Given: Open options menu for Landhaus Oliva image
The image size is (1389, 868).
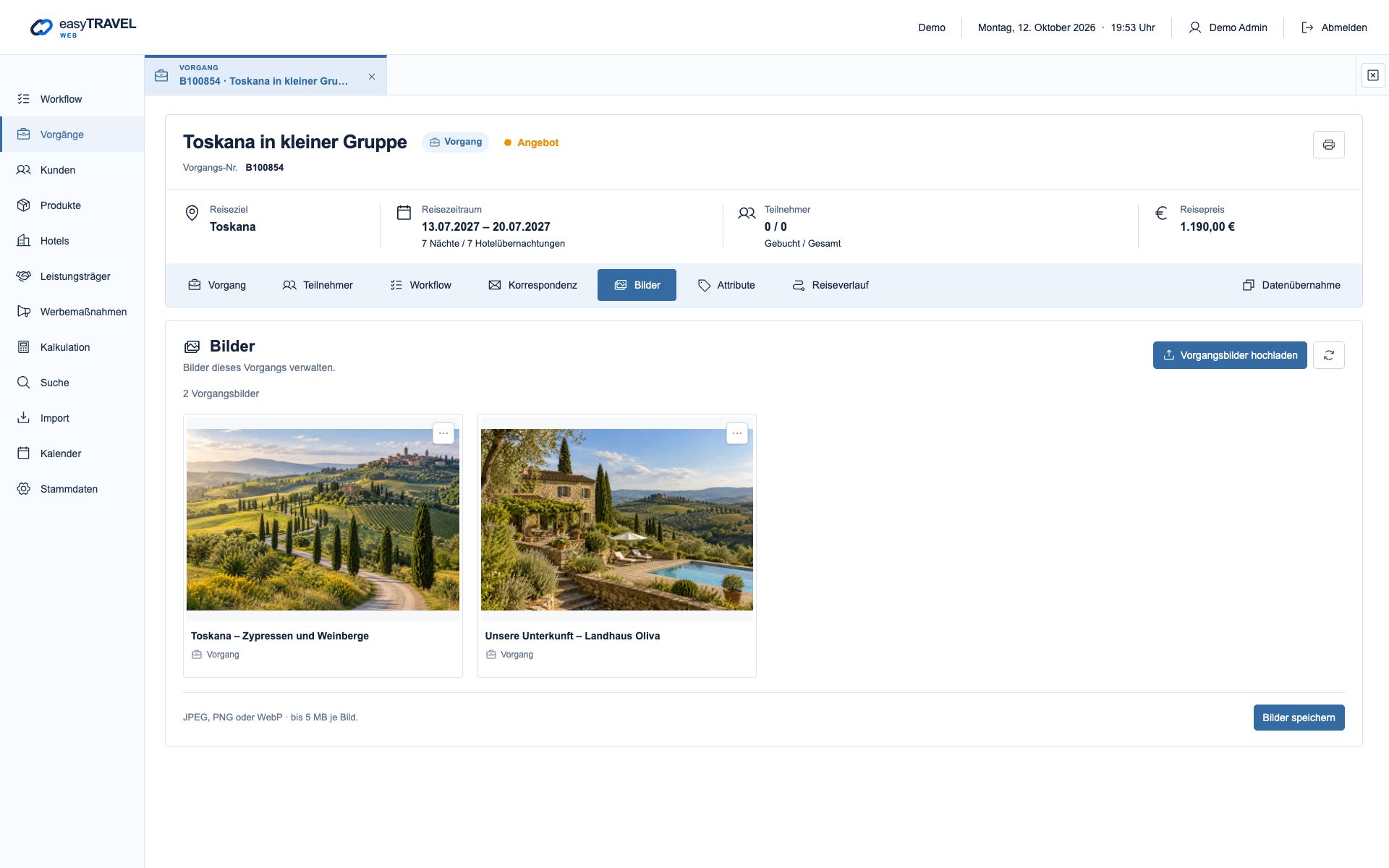Looking at the screenshot, I should pyautogui.click(x=737, y=433).
